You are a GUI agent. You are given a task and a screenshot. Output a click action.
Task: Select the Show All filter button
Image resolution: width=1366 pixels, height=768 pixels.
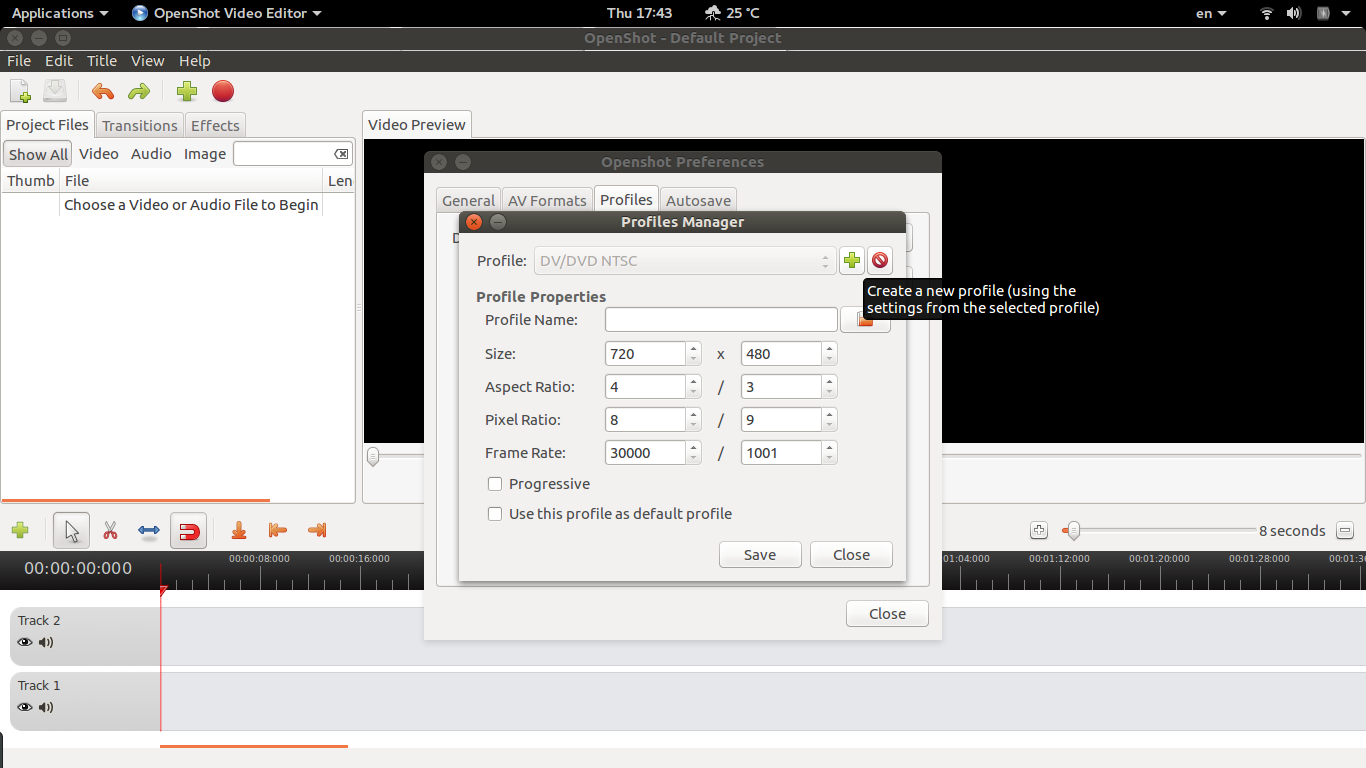click(x=38, y=154)
